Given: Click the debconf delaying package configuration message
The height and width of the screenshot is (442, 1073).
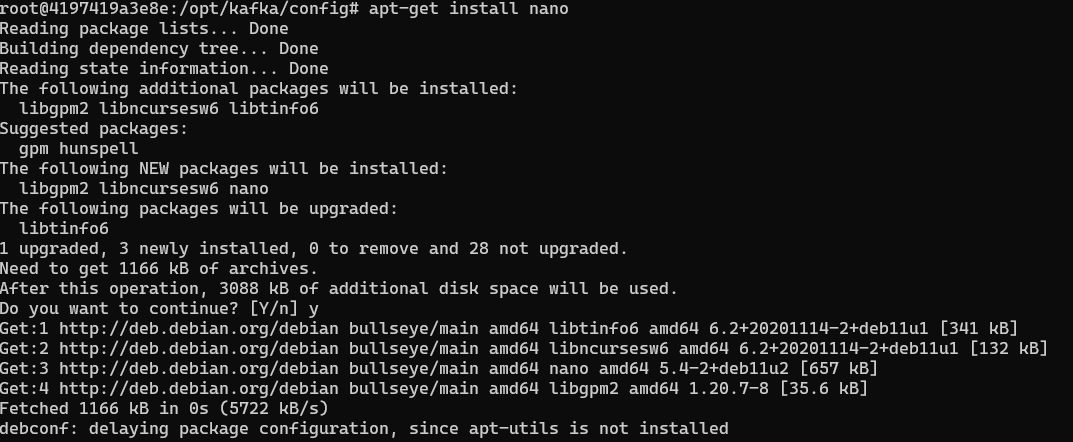Looking at the screenshot, I should tap(364, 429).
